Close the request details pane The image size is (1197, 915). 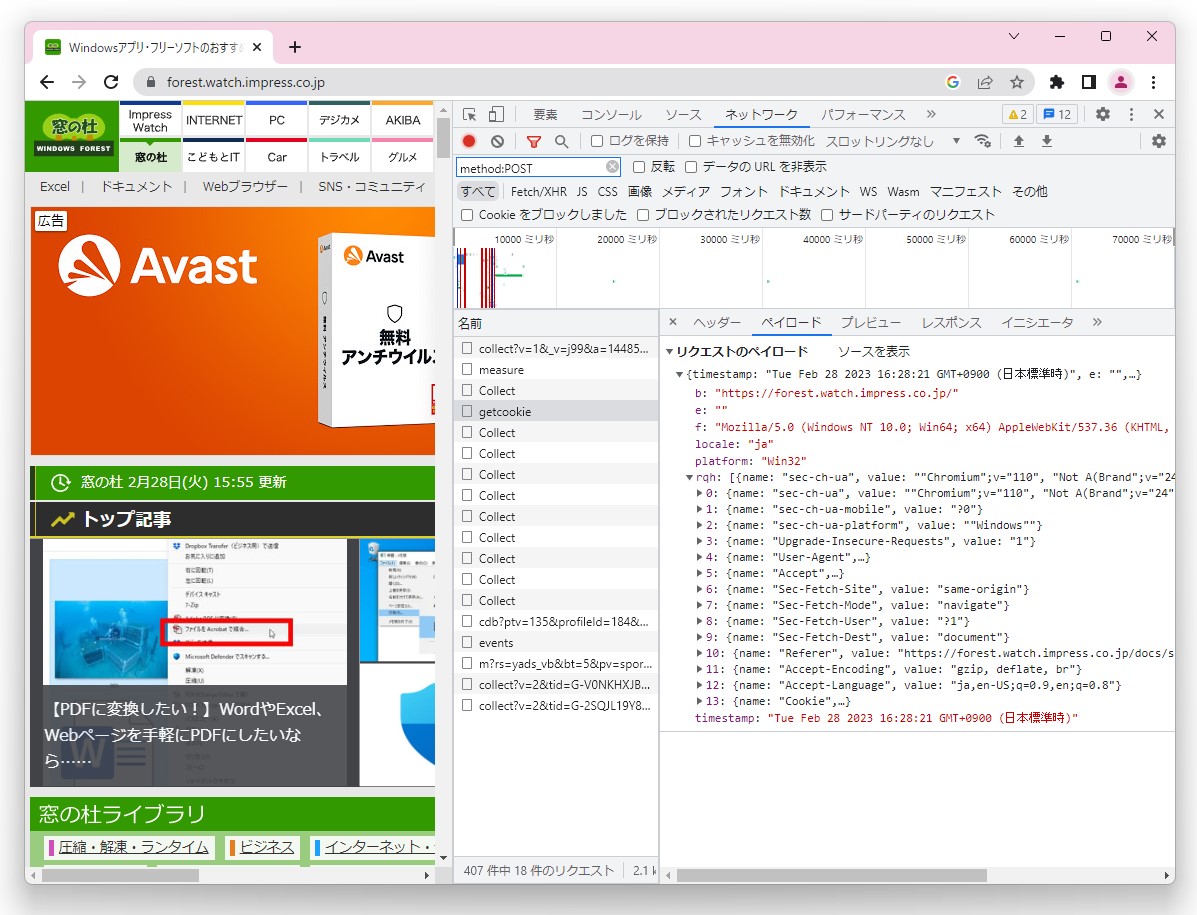point(673,322)
